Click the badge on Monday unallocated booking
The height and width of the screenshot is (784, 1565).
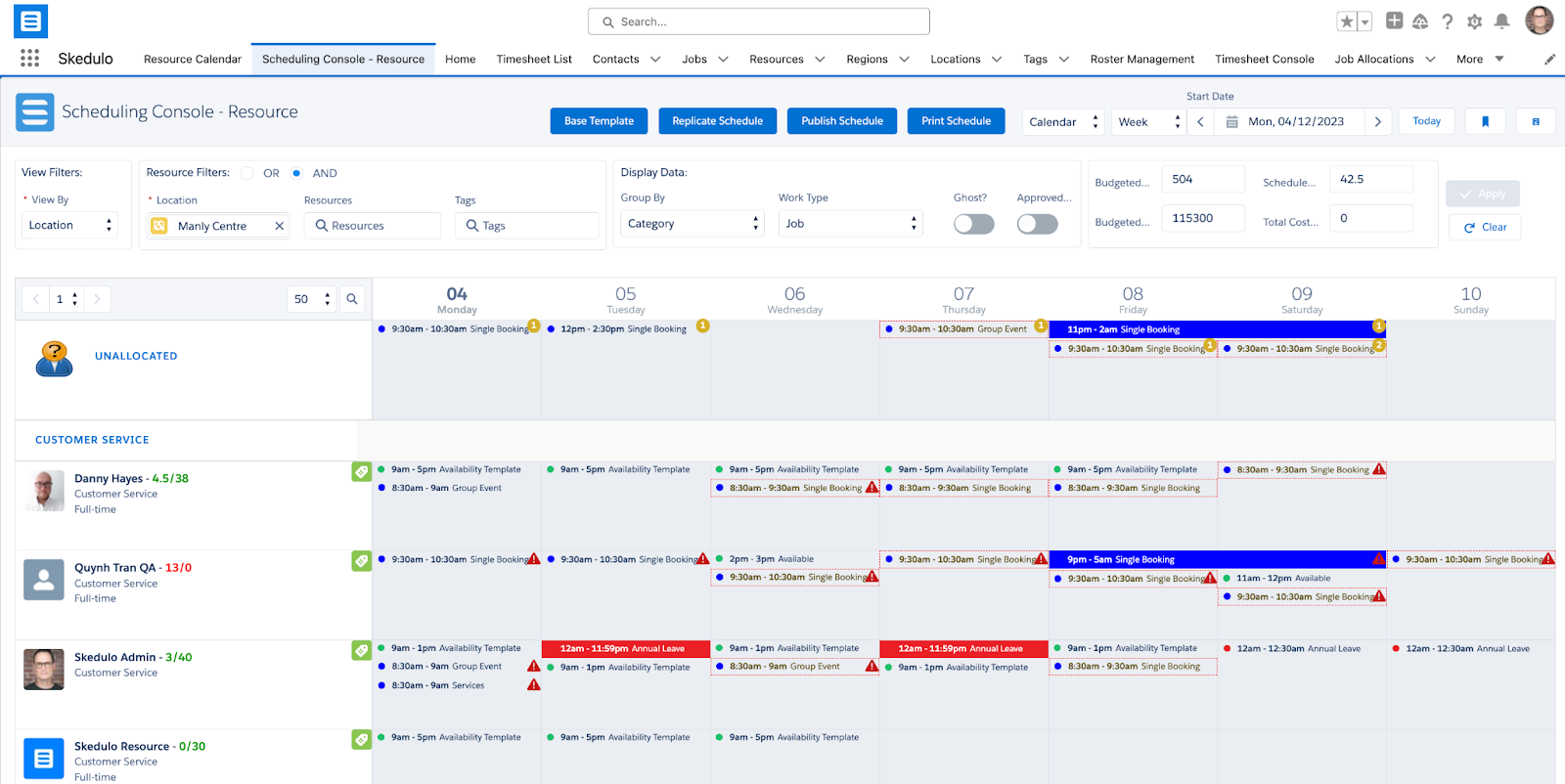pos(533,326)
